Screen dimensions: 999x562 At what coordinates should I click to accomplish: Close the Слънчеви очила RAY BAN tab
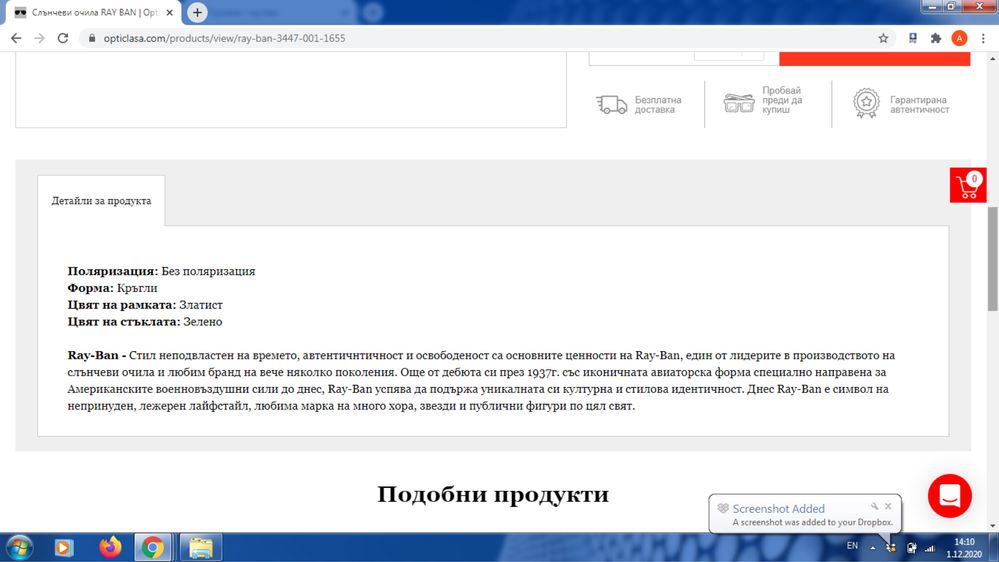tap(169, 12)
